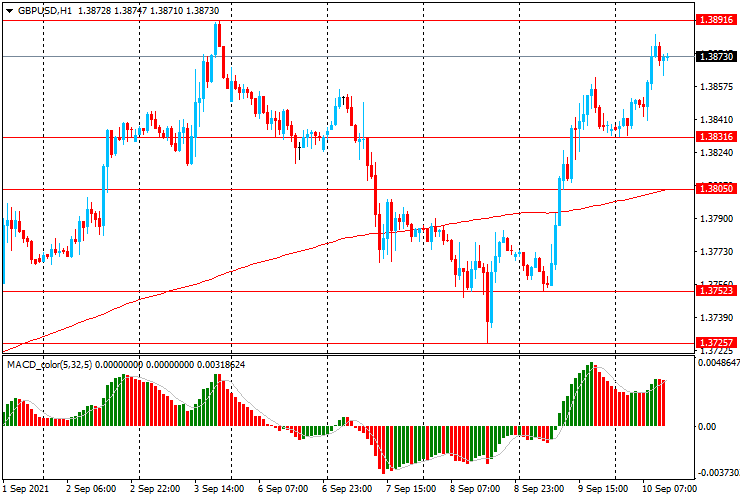Click the 1 Sep 2021 time label

pyautogui.click(x=25, y=488)
